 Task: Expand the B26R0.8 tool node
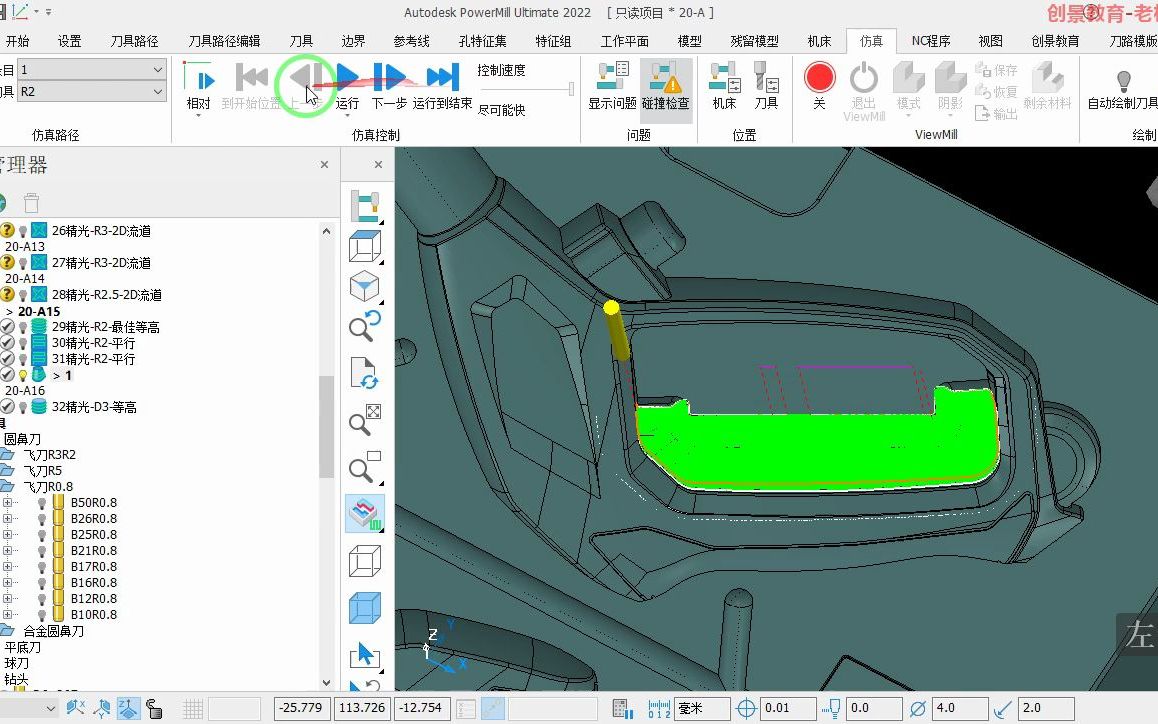(x=7, y=519)
